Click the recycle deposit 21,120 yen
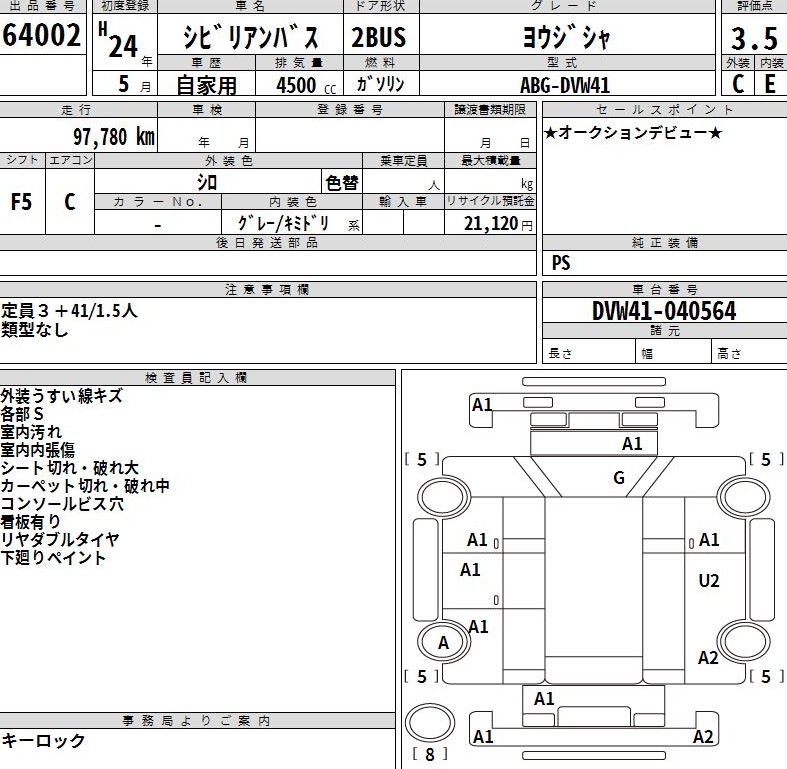Viewport: 787px width, 769px height. (x=498, y=223)
